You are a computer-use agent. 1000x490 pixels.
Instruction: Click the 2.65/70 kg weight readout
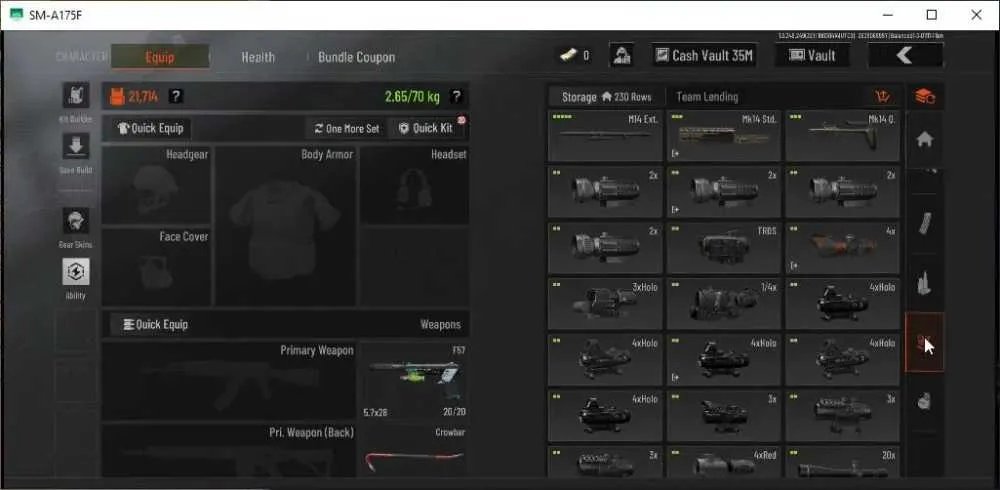click(x=412, y=97)
